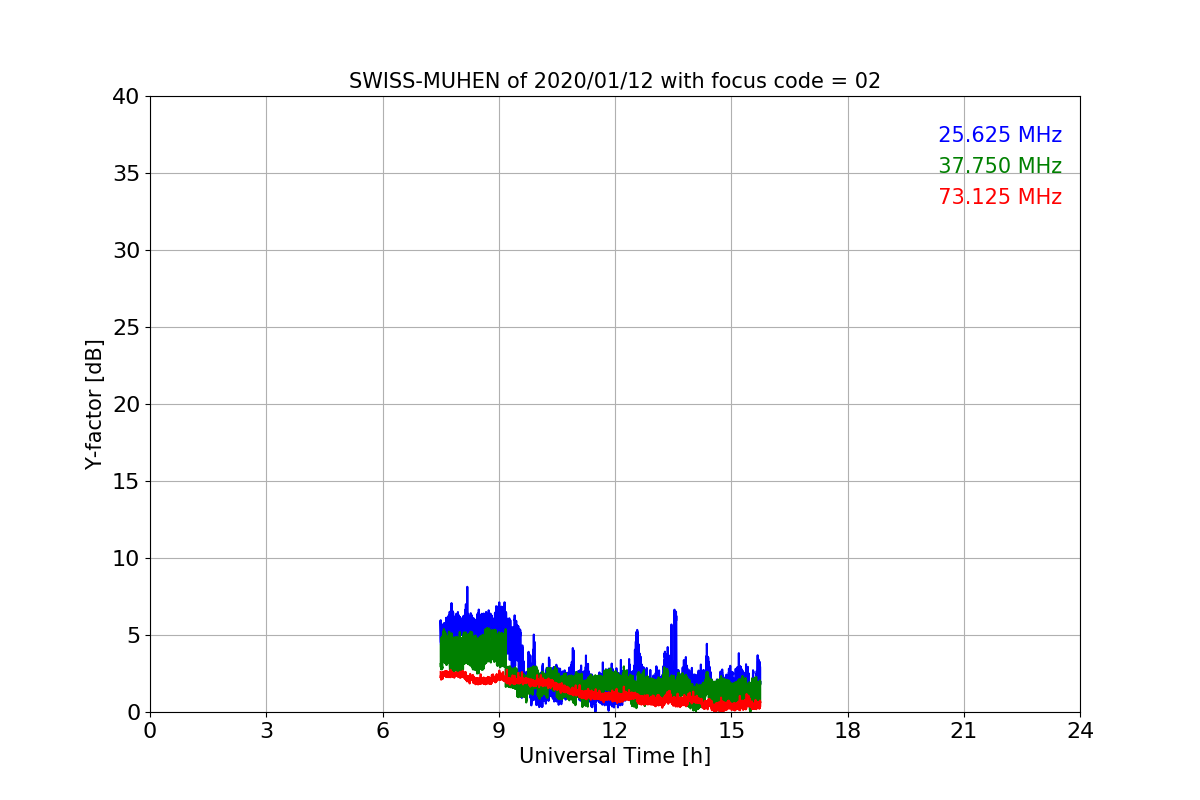Select the 73.125 MHz legend label
Image resolution: width=1200 pixels, height=800 pixels.
(x=1000, y=197)
